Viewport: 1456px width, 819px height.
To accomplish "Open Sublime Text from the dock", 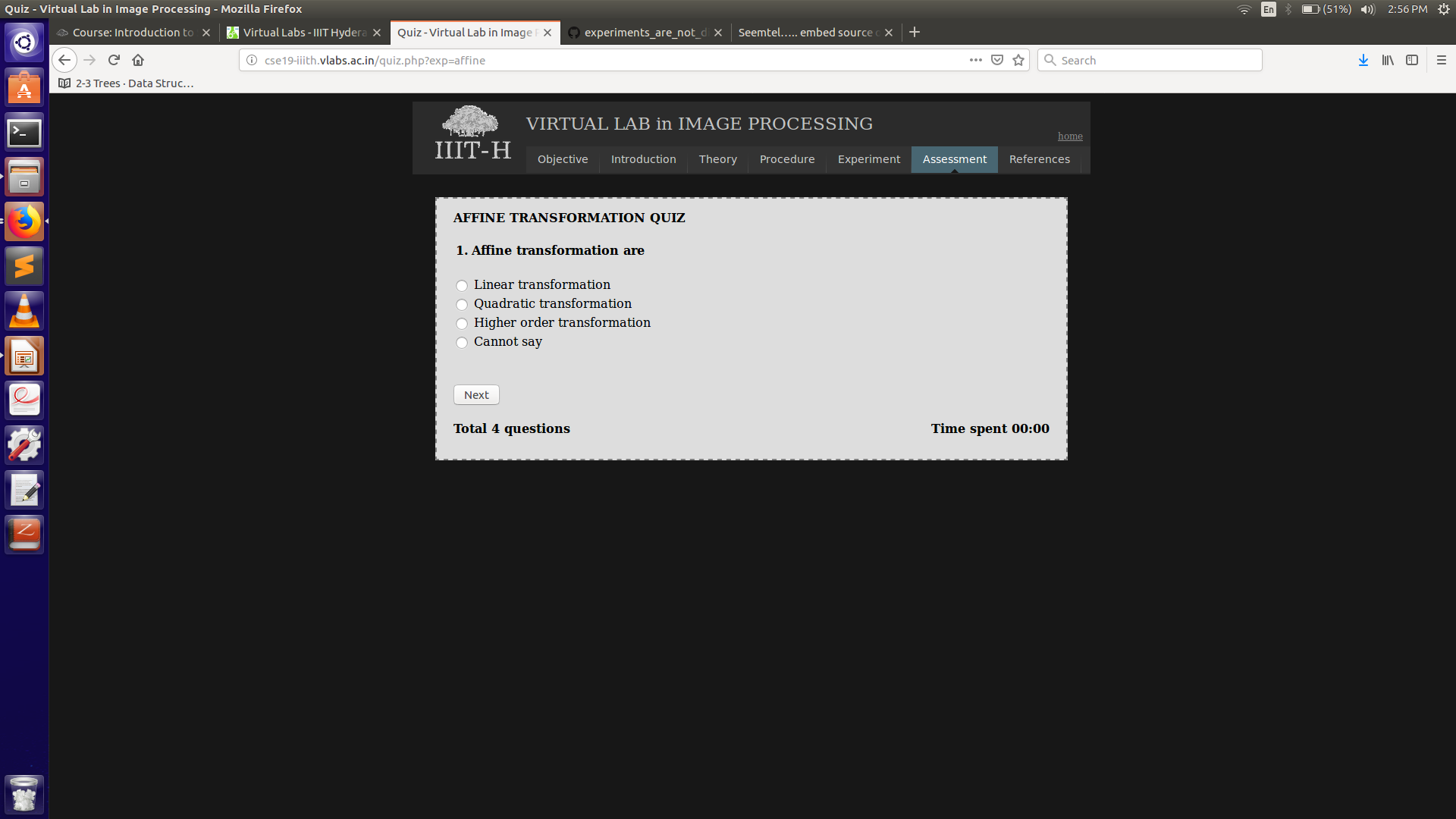I will coord(24,265).
